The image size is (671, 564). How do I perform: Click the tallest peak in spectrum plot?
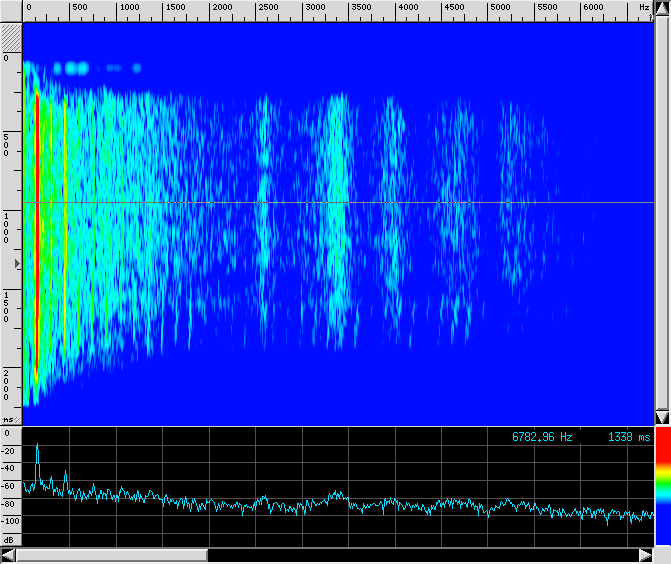pyautogui.click(x=37, y=446)
